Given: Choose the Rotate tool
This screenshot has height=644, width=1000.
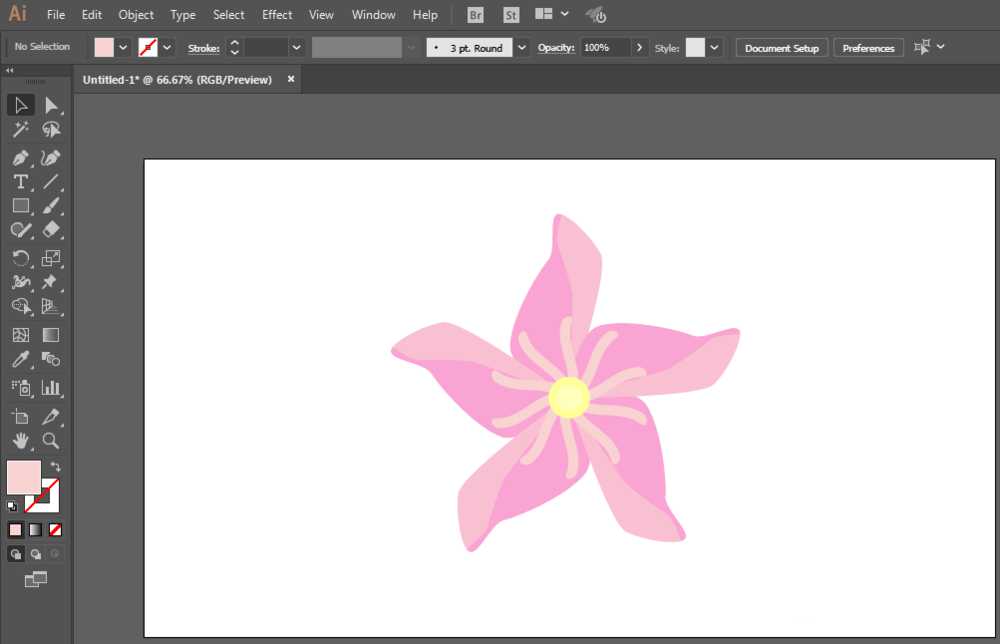Looking at the screenshot, I should tap(20, 258).
